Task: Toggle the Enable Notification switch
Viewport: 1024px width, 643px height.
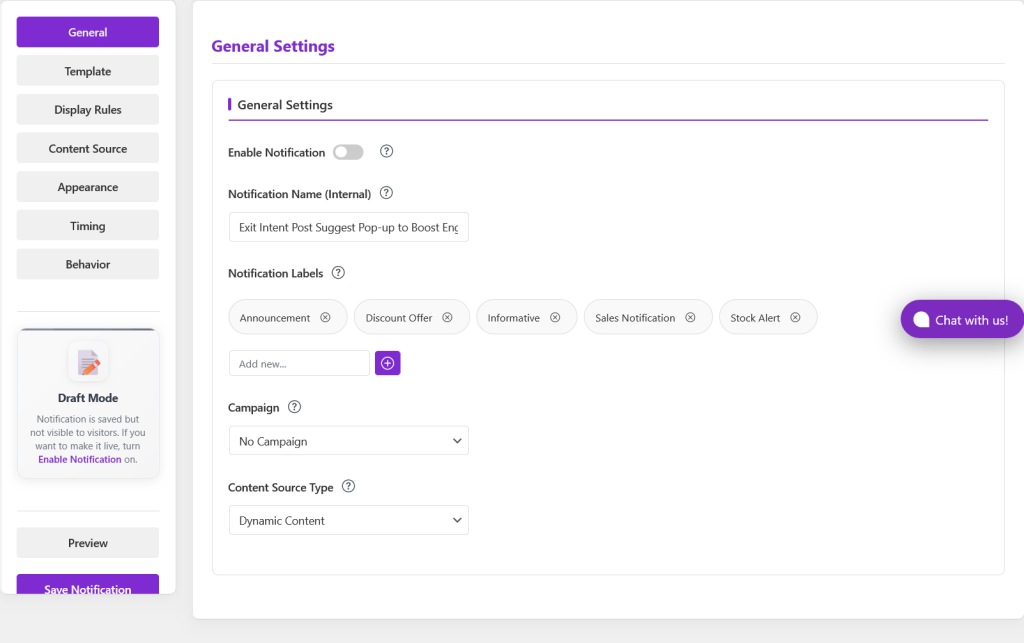Action: pos(348,152)
